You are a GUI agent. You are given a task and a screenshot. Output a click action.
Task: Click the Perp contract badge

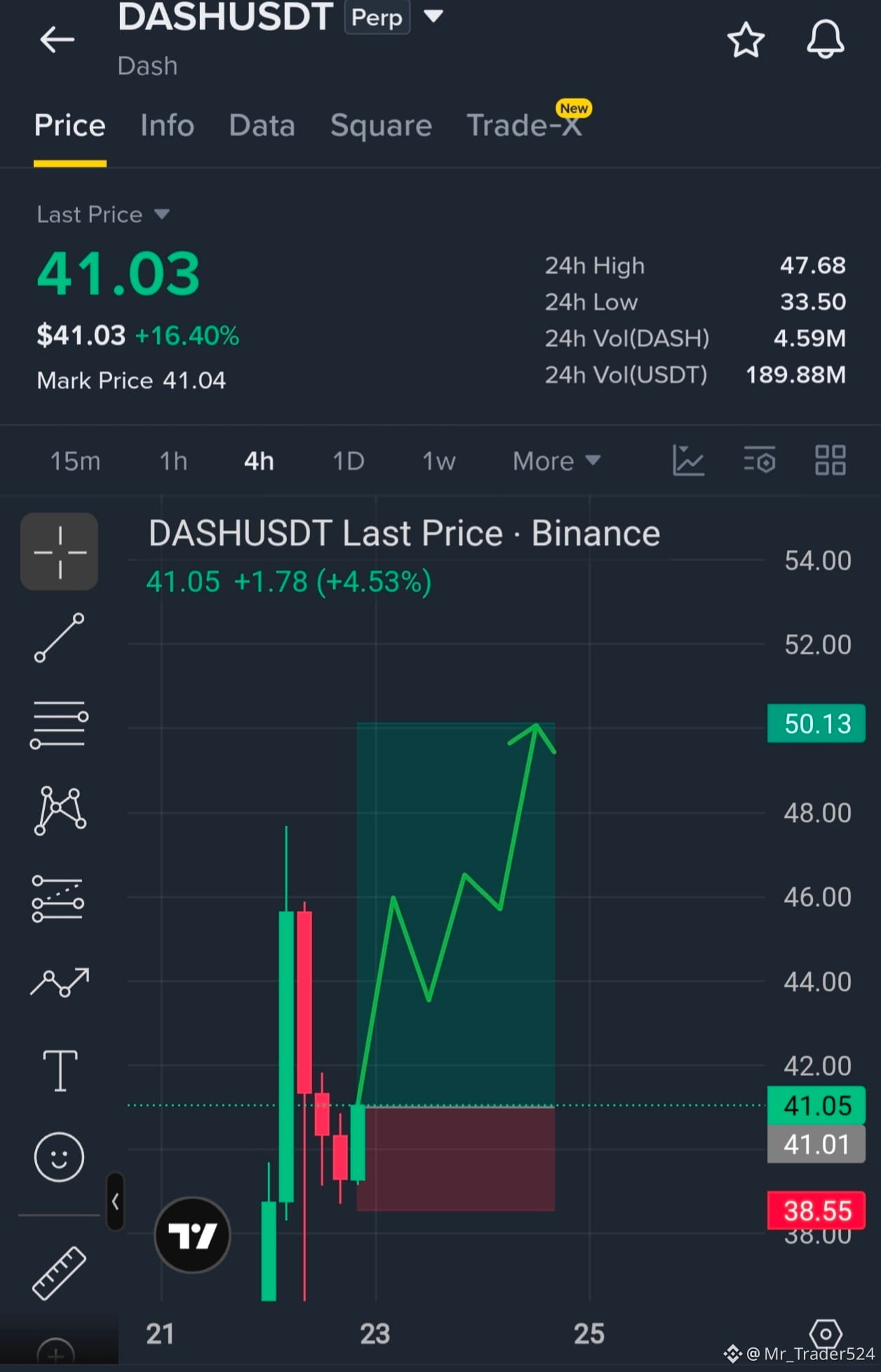tap(377, 17)
